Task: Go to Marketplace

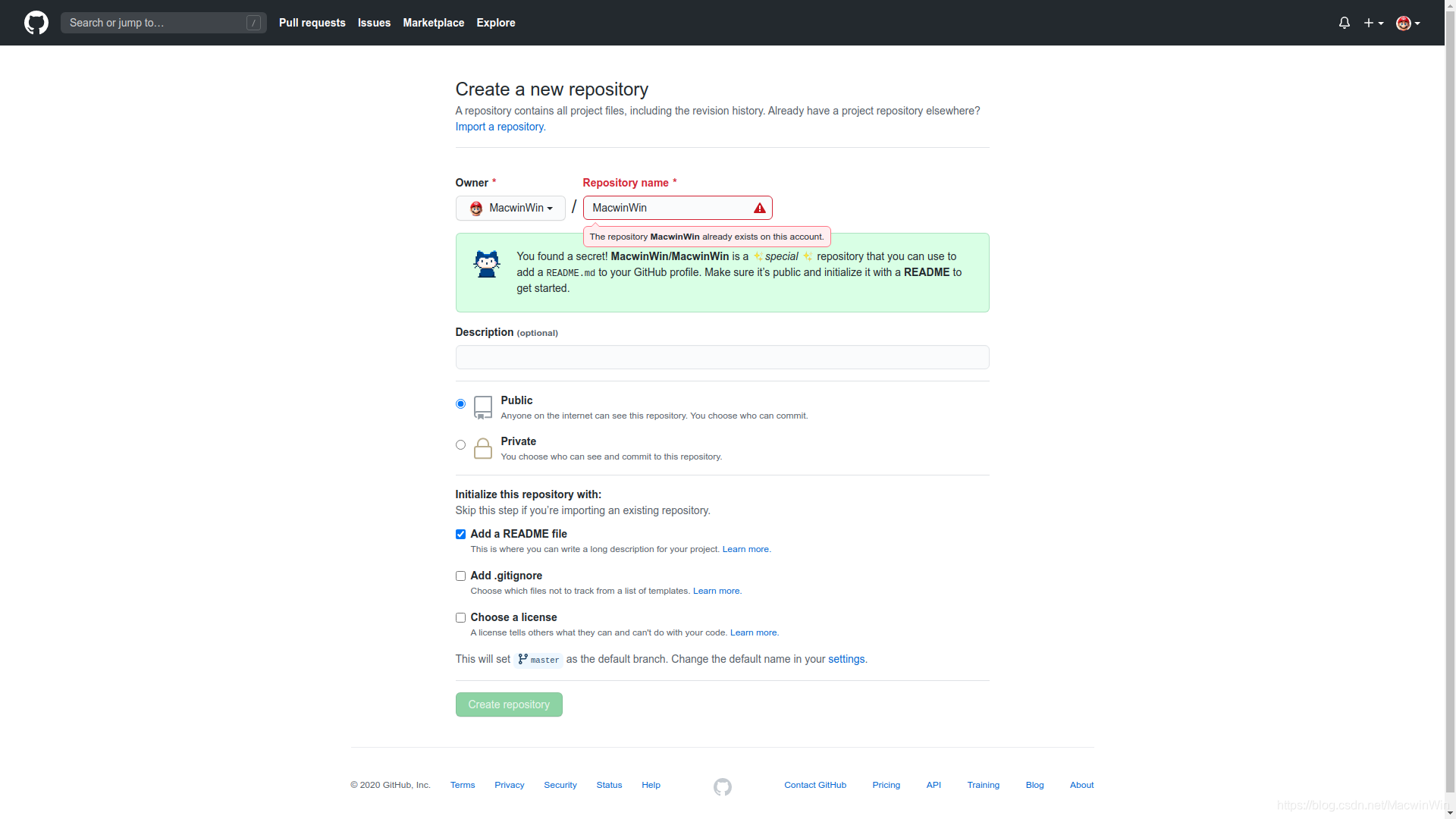Action: (x=434, y=23)
